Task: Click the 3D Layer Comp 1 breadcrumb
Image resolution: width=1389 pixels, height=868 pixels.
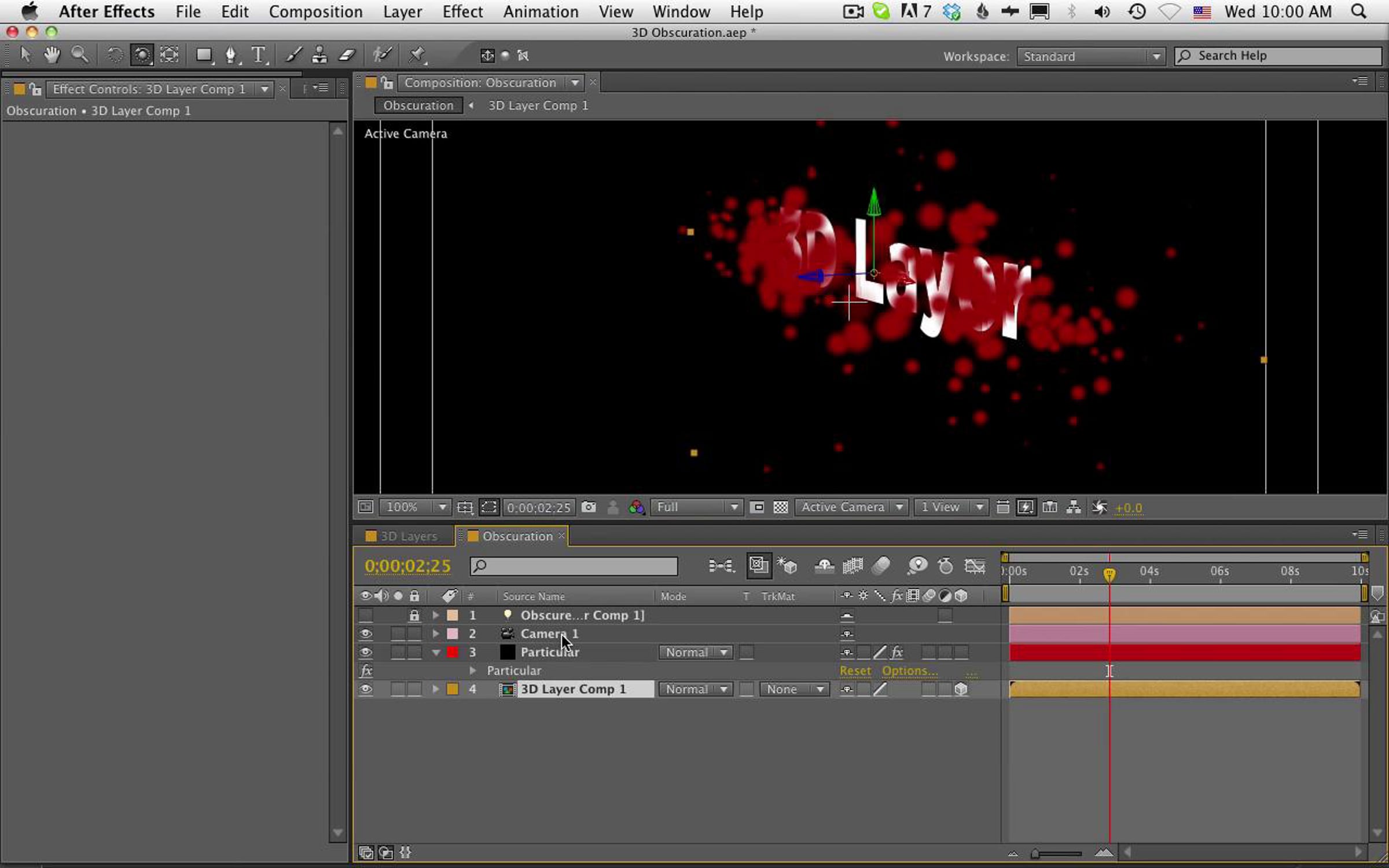Action: (x=538, y=105)
